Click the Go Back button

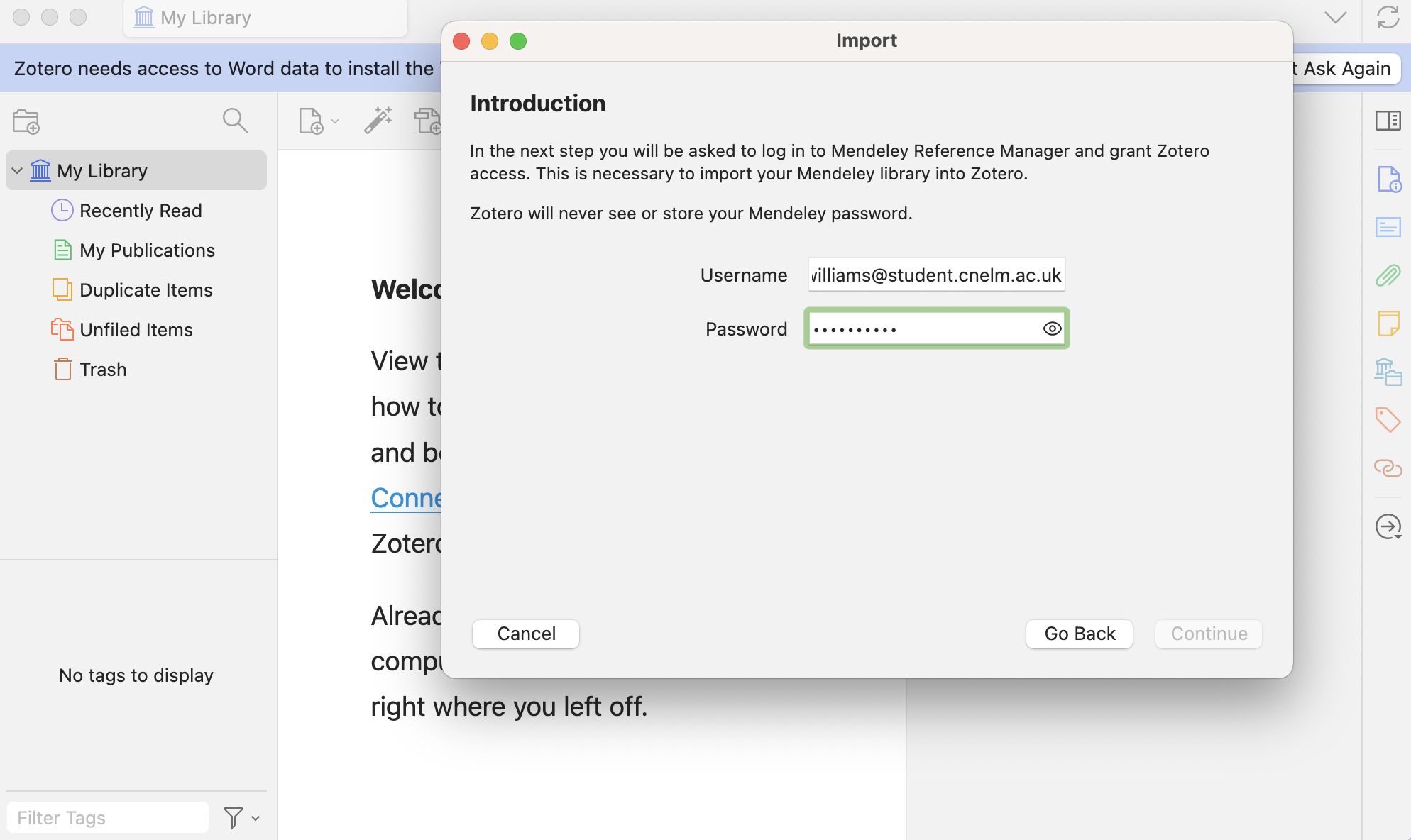point(1080,634)
